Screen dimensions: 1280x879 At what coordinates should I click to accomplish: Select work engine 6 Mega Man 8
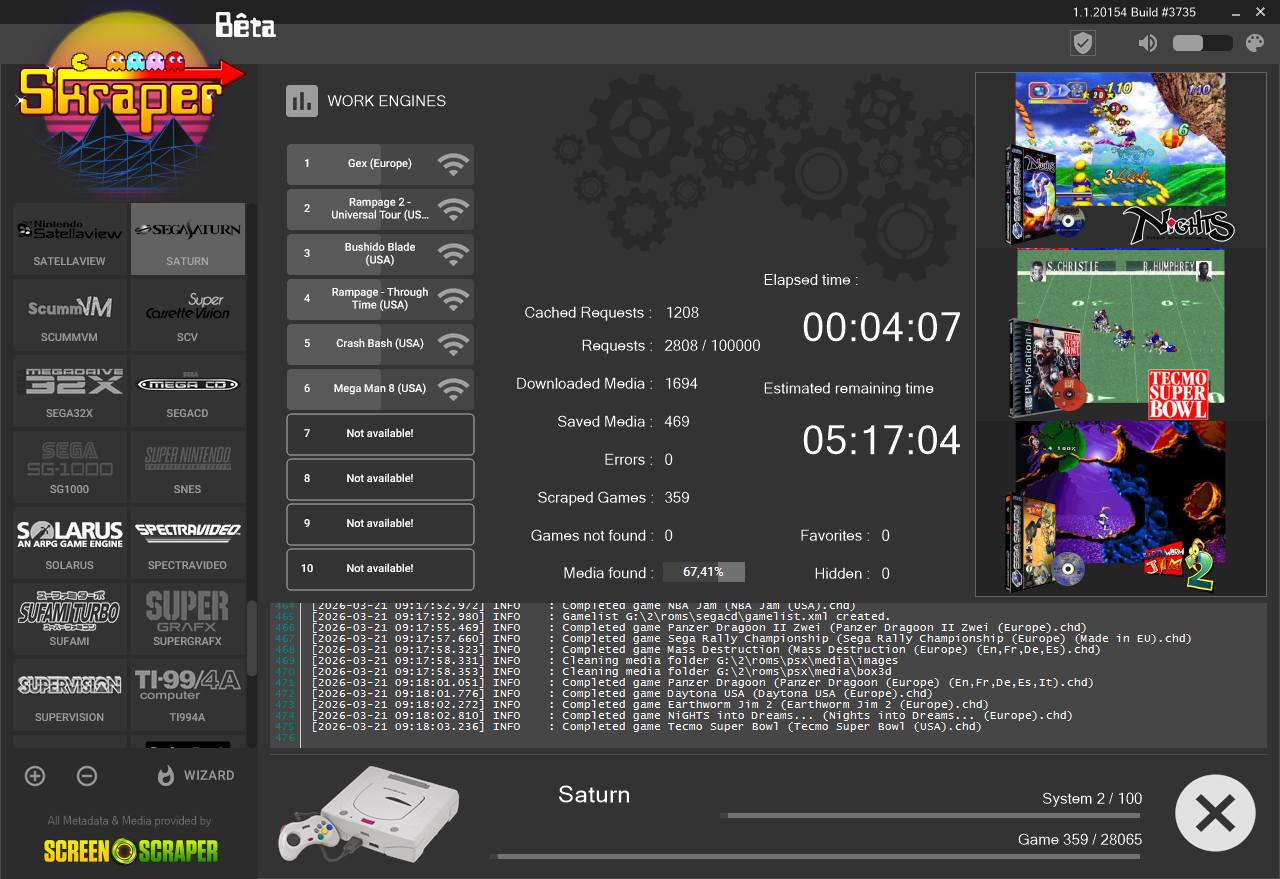(x=380, y=389)
